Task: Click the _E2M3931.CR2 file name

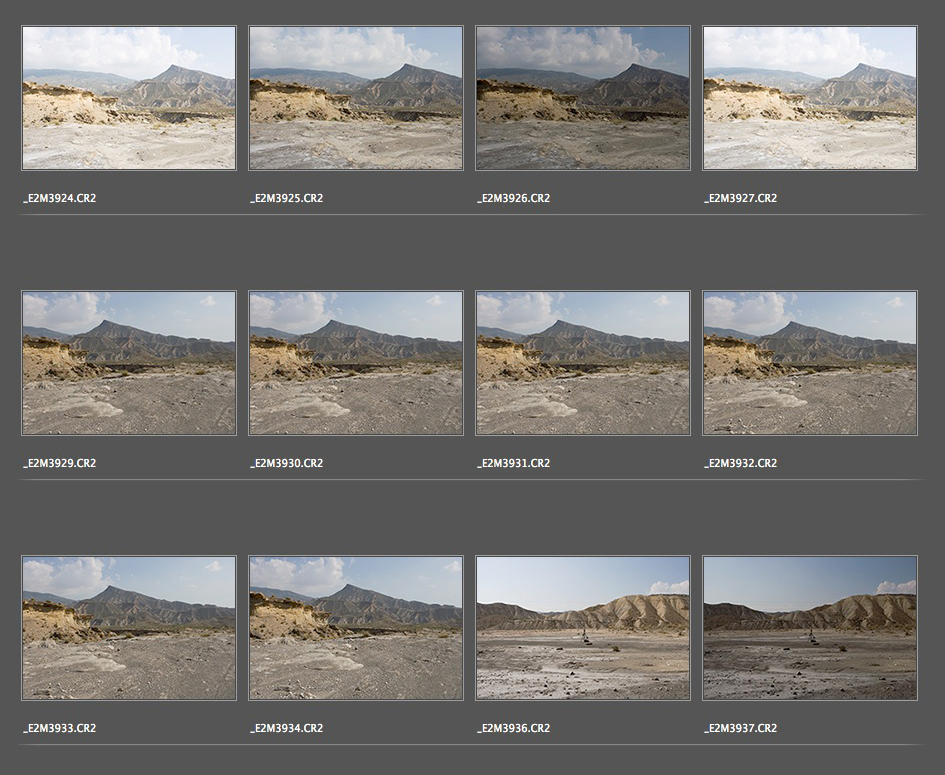Action: (514, 464)
